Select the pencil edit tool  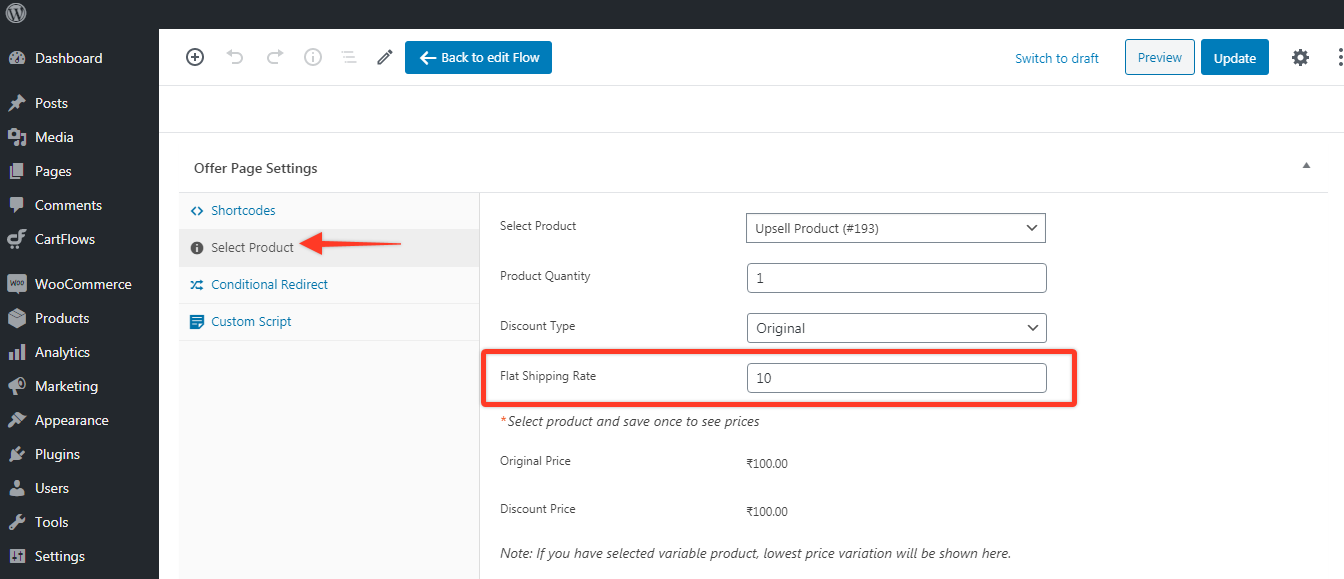point(385,57)
